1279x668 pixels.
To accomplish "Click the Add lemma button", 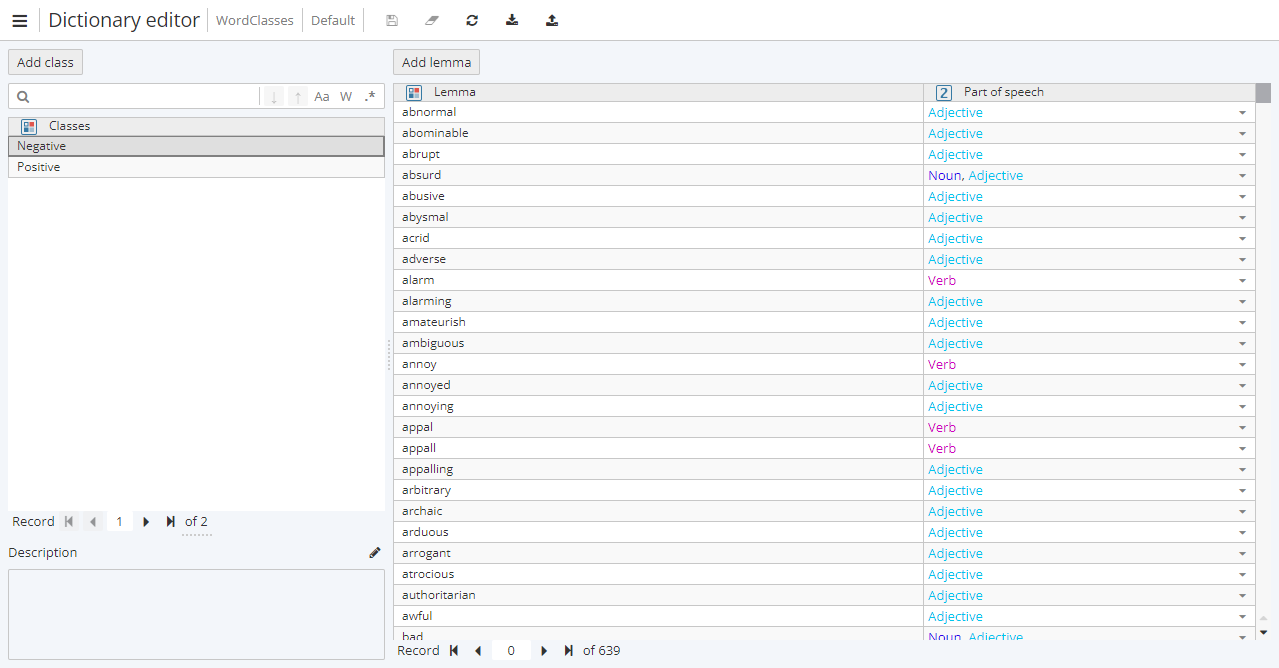I will (x=436, y=62).
